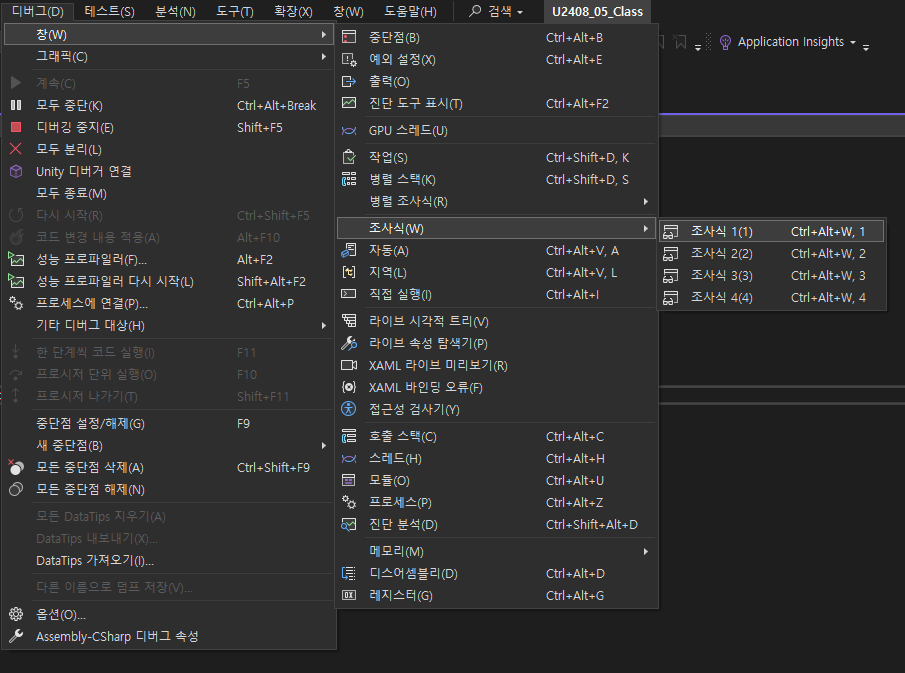The height and width of the screenshot is (673, 905).
Task: Click the 중단점(B) window icon
Action: pos(349,38)
